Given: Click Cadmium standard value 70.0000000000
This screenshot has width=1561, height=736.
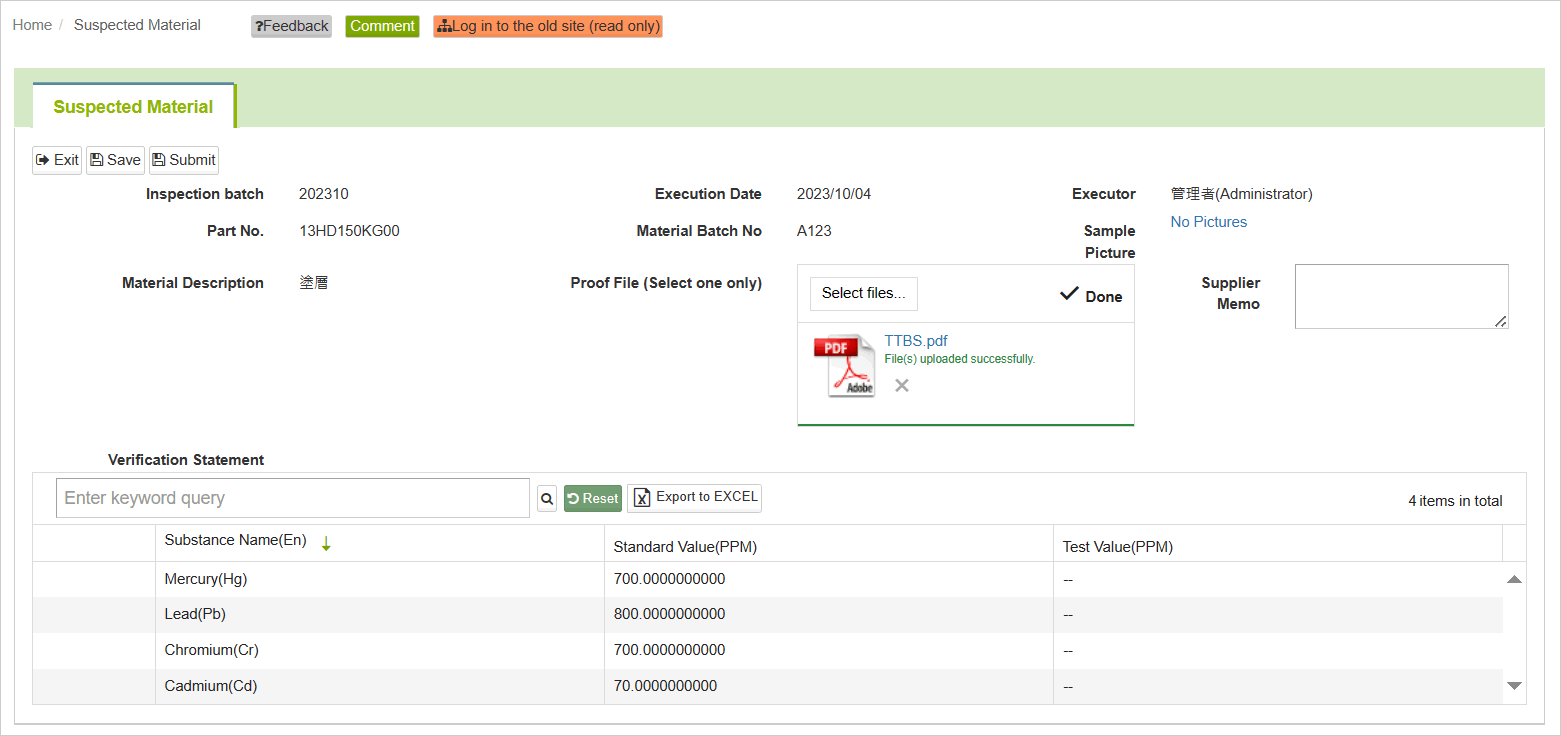Looking at the screenshot, I should [x=665, y=686].
